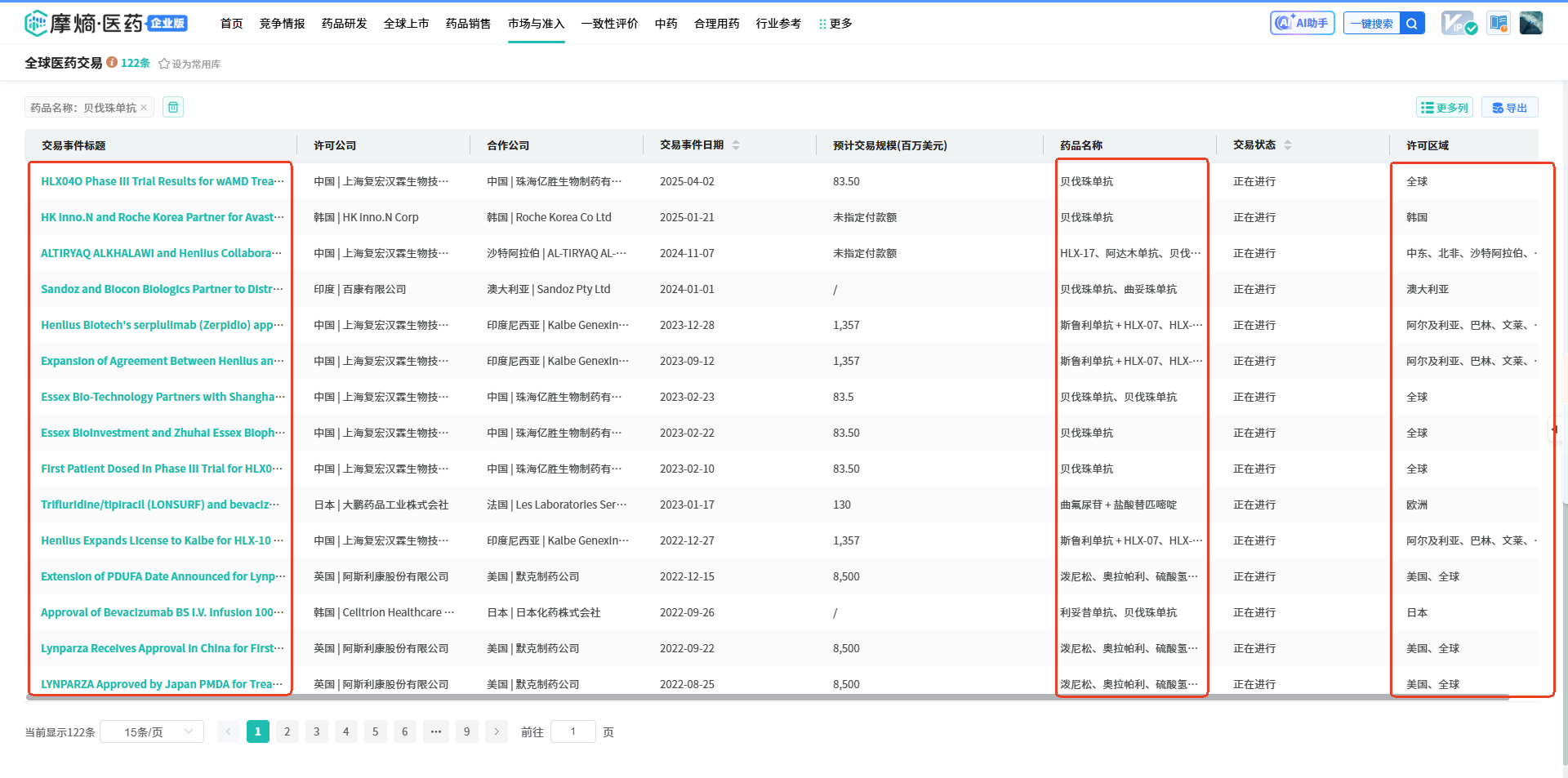1568x778 pixels.
Task: Click 印度 | 百康有限公司 cell
Action: (x=359, y=289)
